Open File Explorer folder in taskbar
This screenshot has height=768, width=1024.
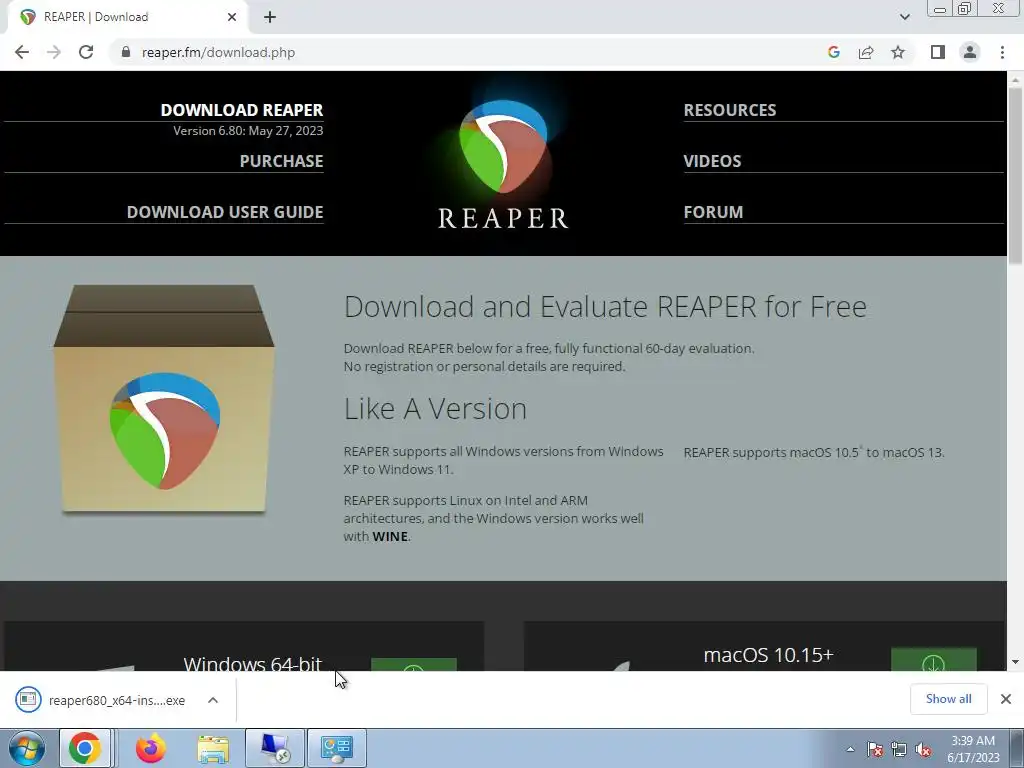(x=213, y=748)
